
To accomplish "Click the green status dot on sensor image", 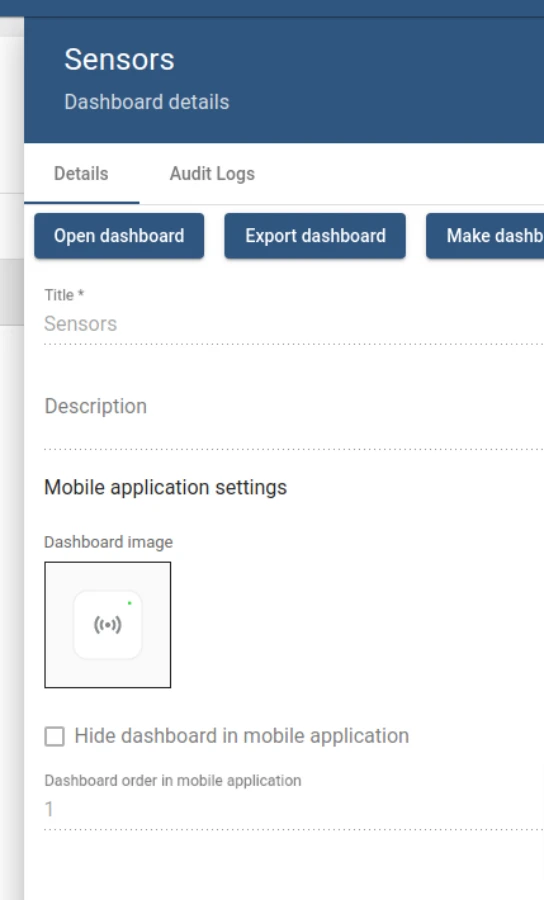I will [x=130, y=603].
